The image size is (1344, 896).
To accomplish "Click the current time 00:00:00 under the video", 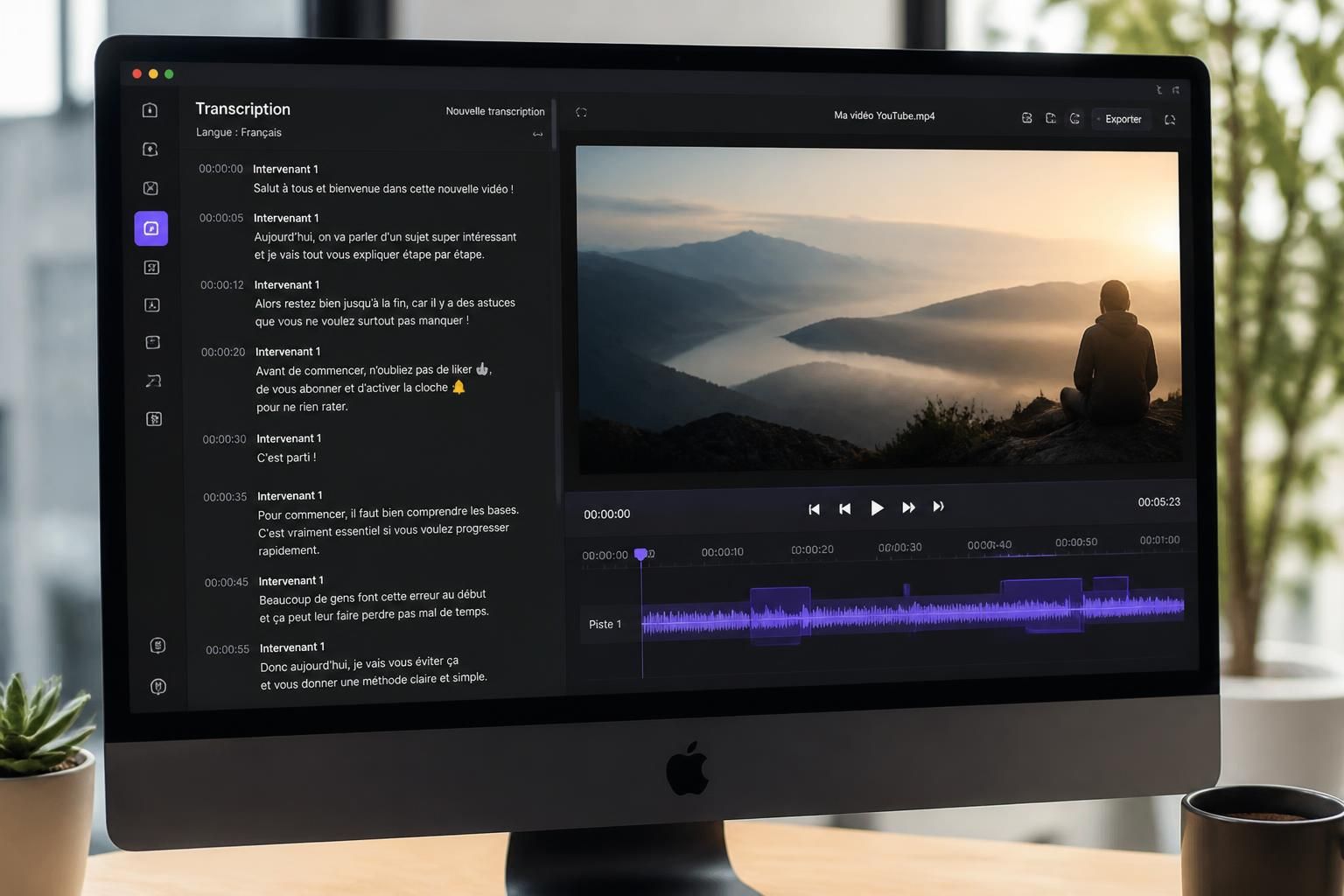I will 606,514.
